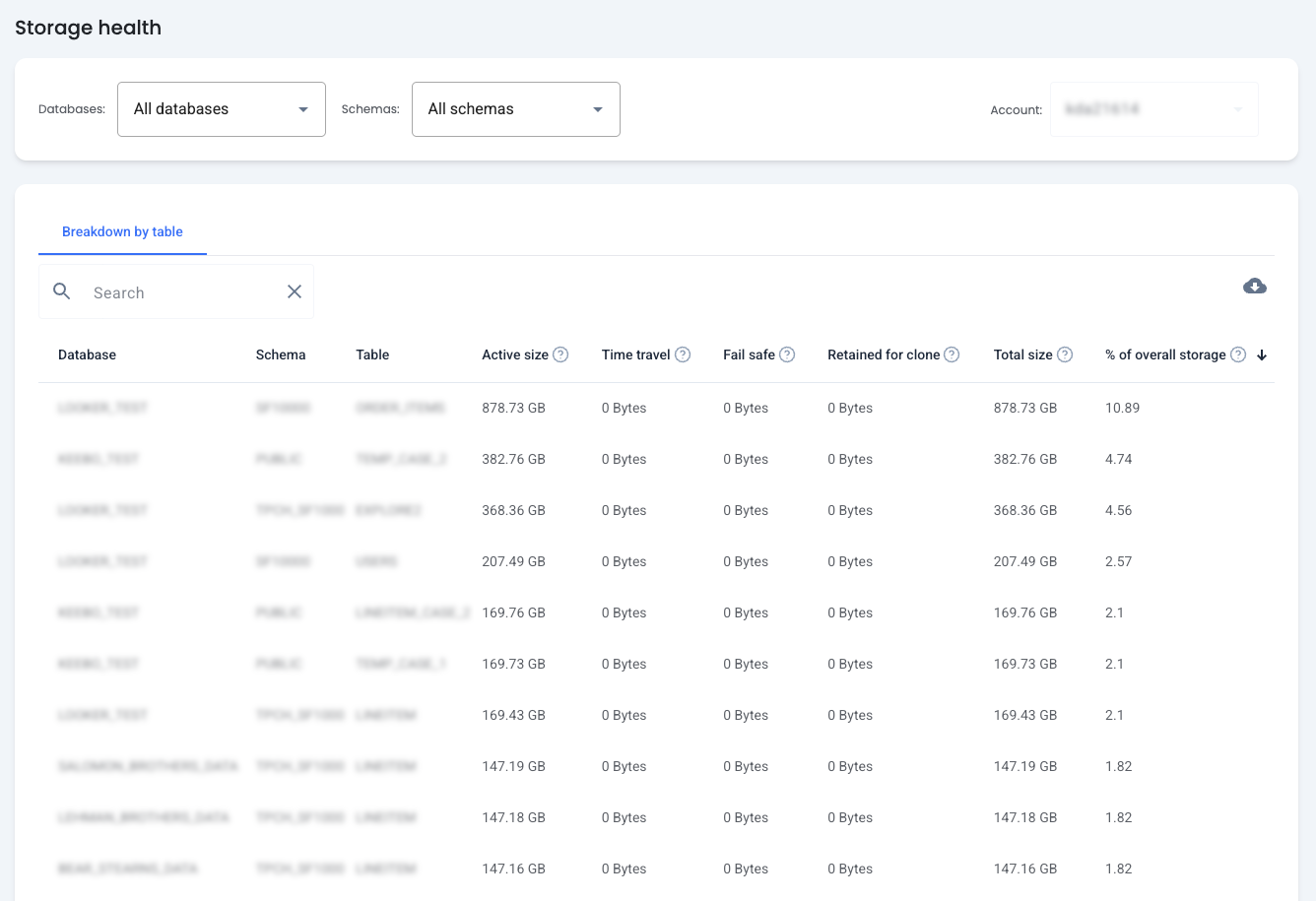The image size is (1316, 901).
Task: Open help icon next to Fail safe
Action: pos(787,354)
